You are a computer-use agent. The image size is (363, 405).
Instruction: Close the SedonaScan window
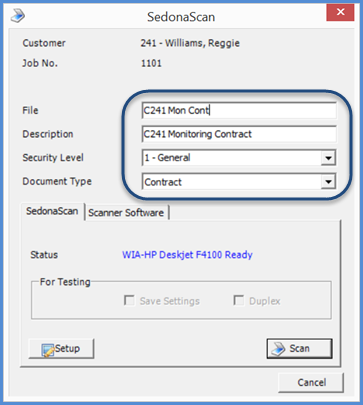tap(340, 13)
